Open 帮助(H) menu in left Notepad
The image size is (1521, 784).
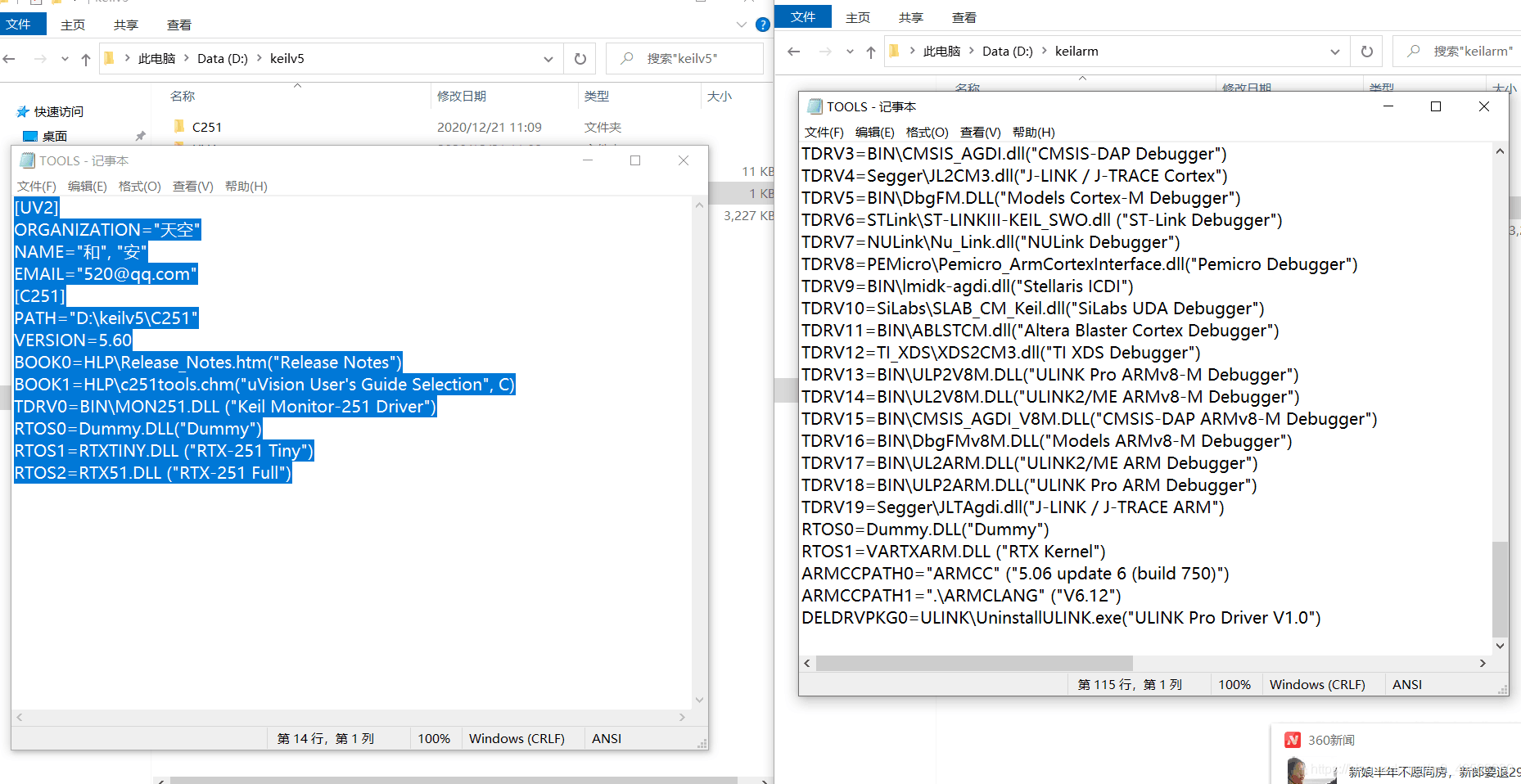coord(246,187)
